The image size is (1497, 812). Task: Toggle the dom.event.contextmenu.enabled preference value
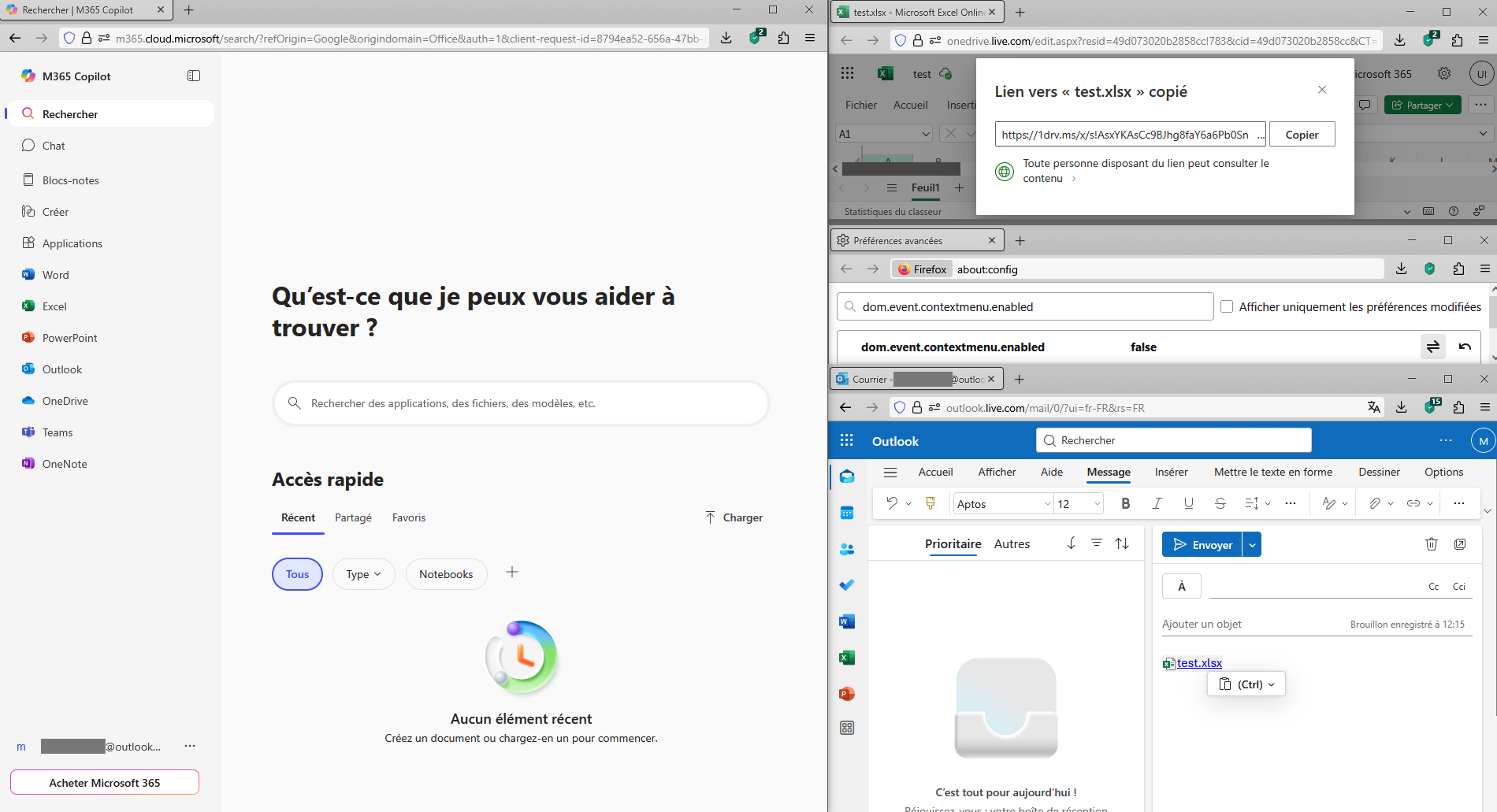pyautogui.click(x=1432, y=347)
